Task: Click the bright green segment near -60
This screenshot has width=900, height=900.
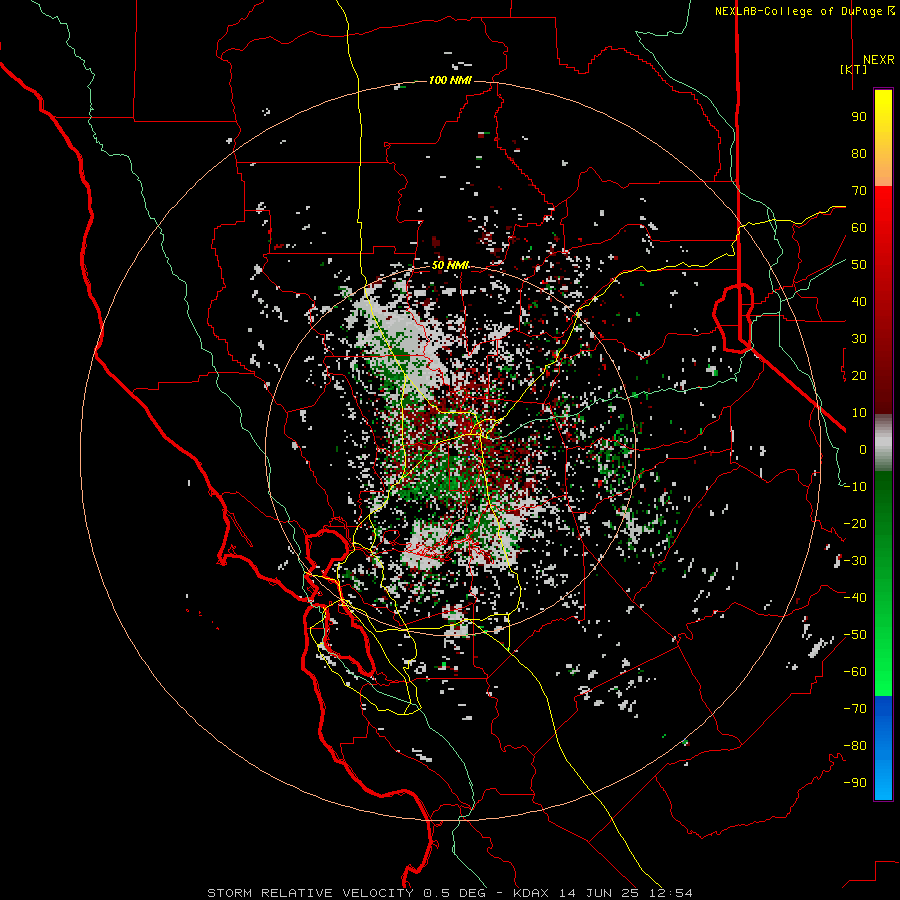Action: 883,674
